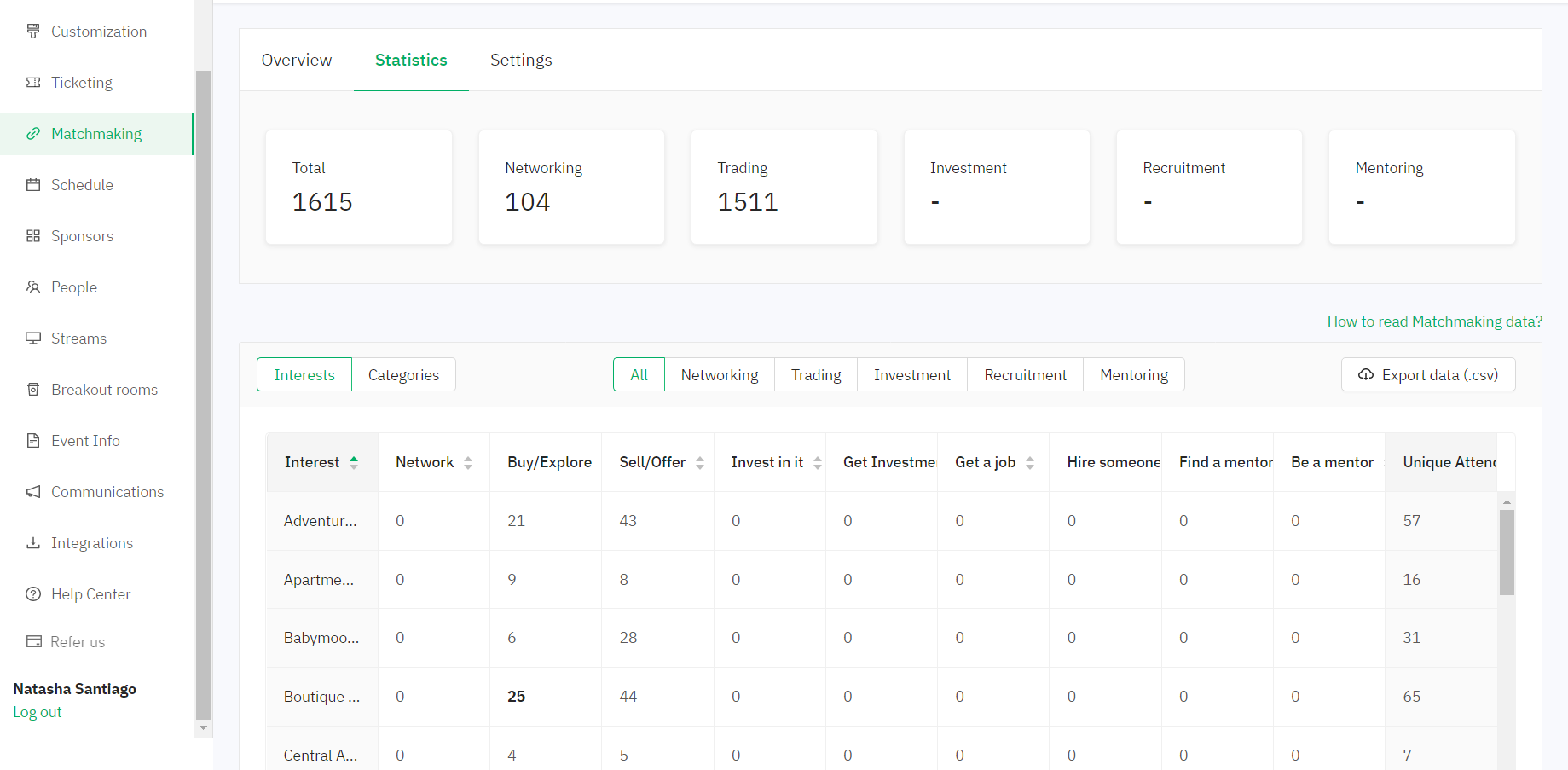Click the sidebar vertical scrollbar thumb
Image resolution: width=1568 pixels, height=770 pixels.
203,396
